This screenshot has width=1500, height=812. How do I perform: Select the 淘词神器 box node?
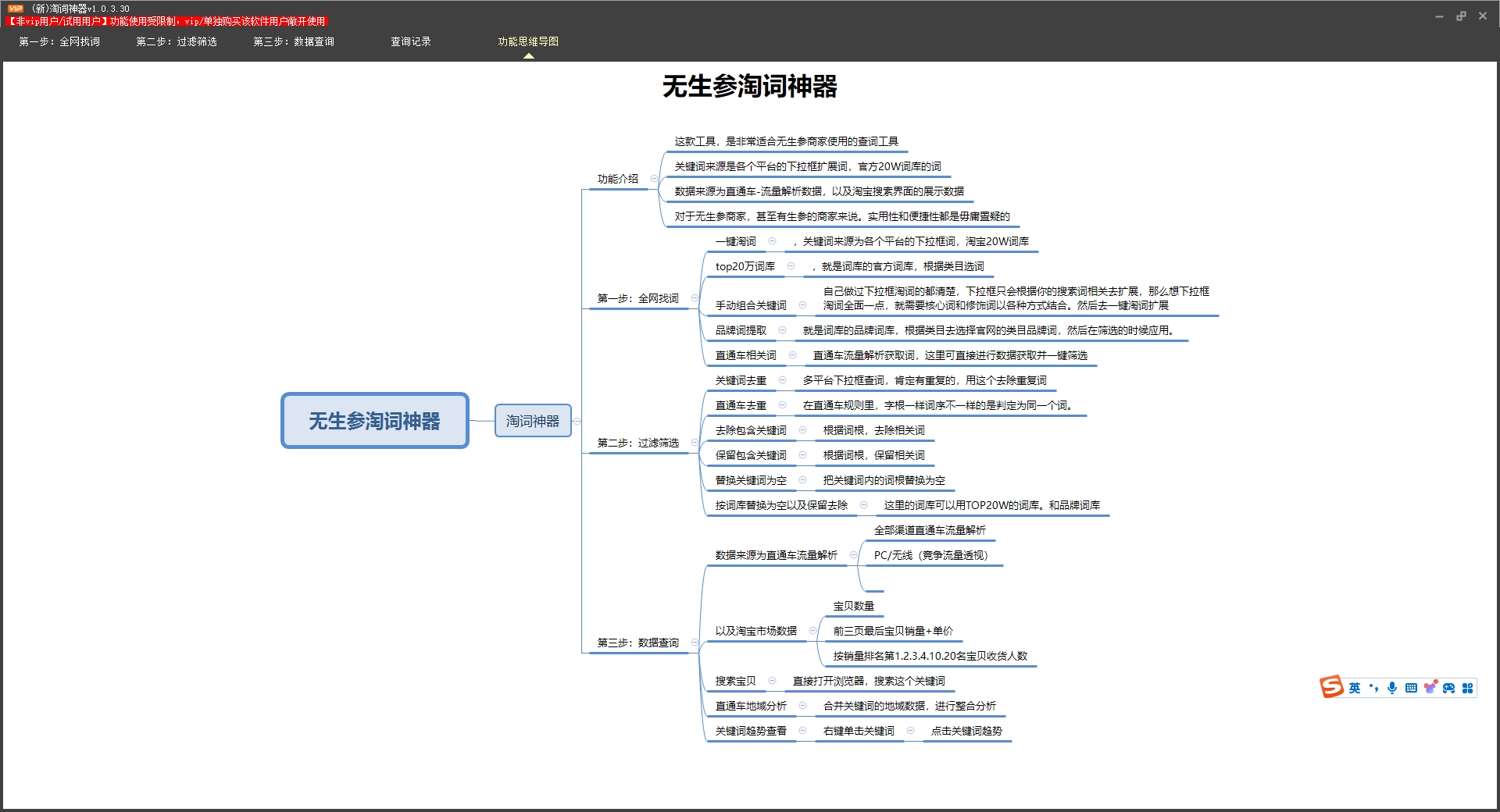coord(533,421)
